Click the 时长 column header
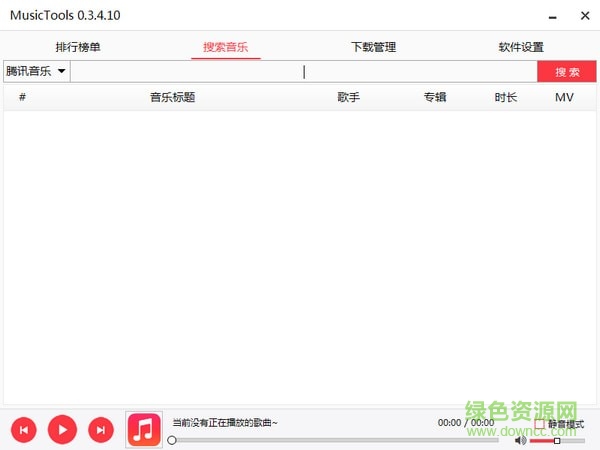Viewport: 600px width, 450px height. click(506, 97)
